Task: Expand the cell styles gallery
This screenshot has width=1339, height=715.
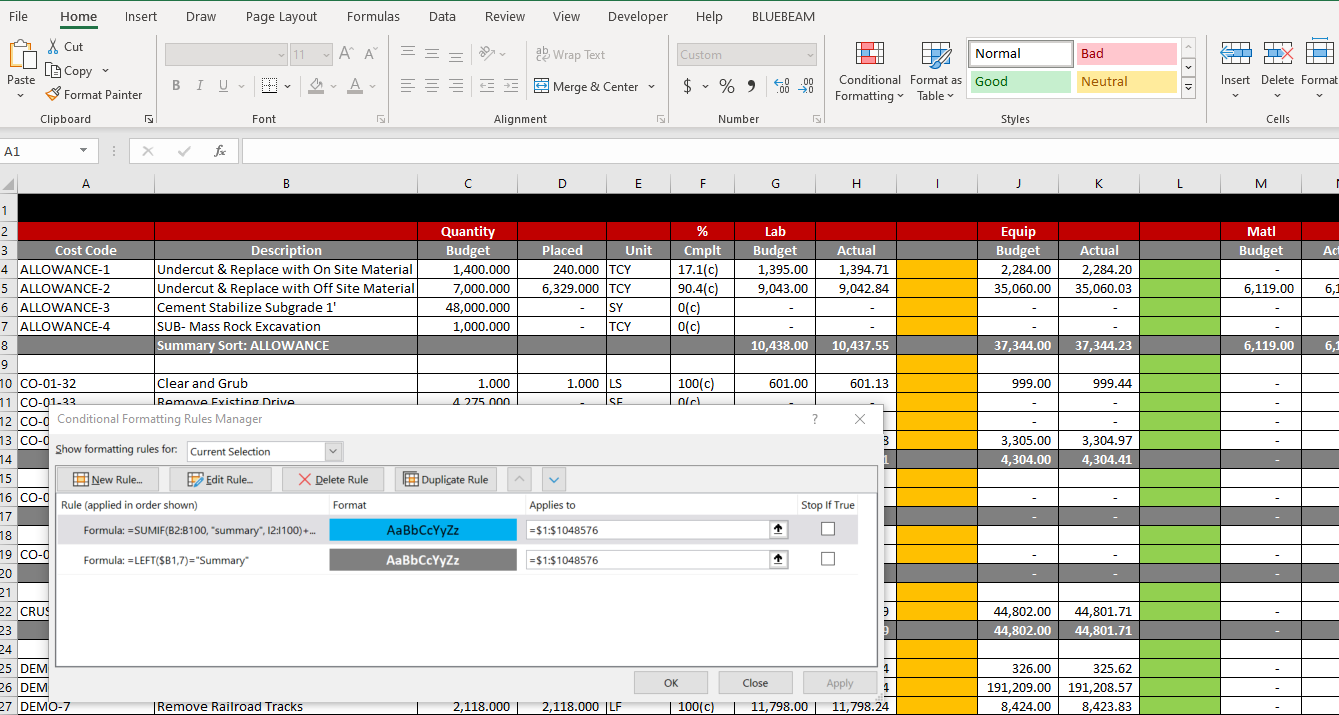Action: pos(1188,88)
